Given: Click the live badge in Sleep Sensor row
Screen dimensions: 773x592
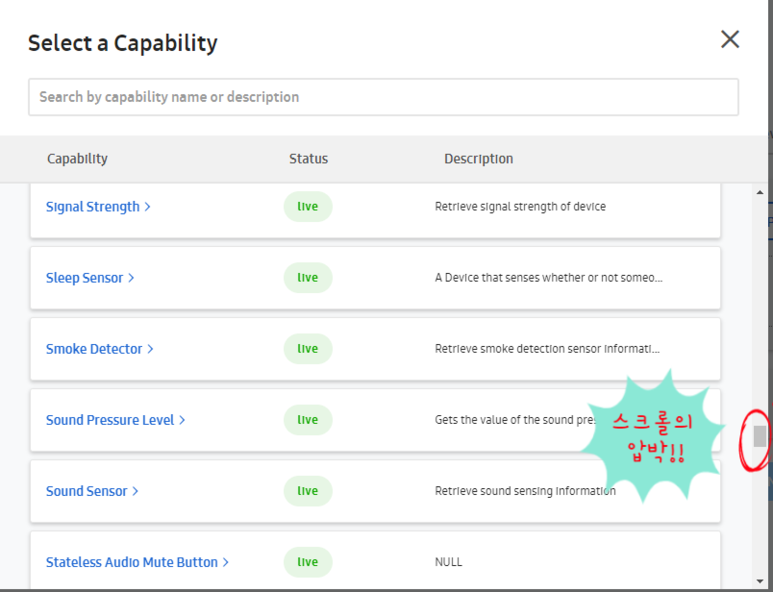Looking at the screenshot, I should tap(308, 278).
